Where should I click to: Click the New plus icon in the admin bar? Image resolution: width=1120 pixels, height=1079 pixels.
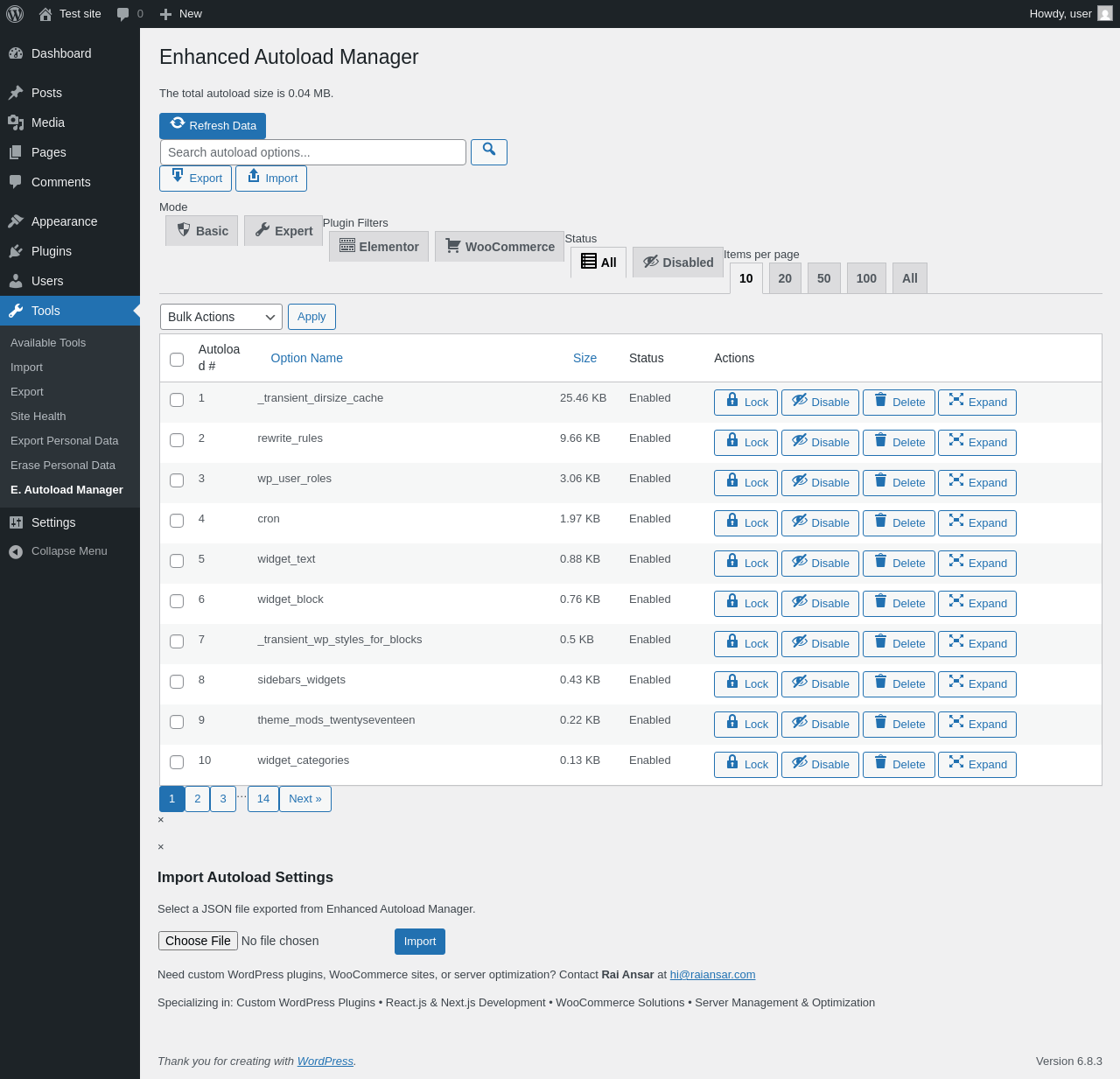165,14
